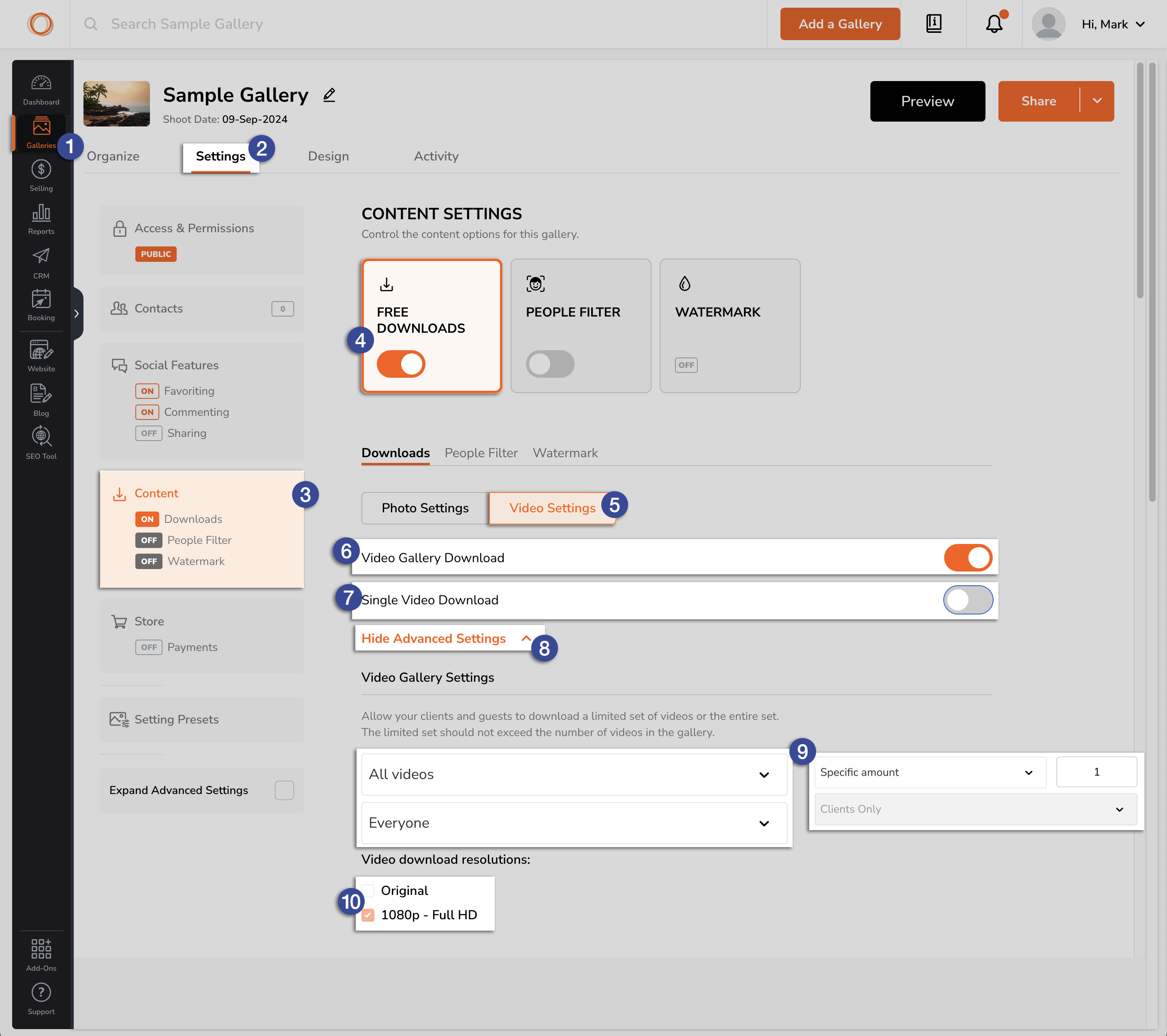Expand the Everyone dropdown

[x=574, y=823]
